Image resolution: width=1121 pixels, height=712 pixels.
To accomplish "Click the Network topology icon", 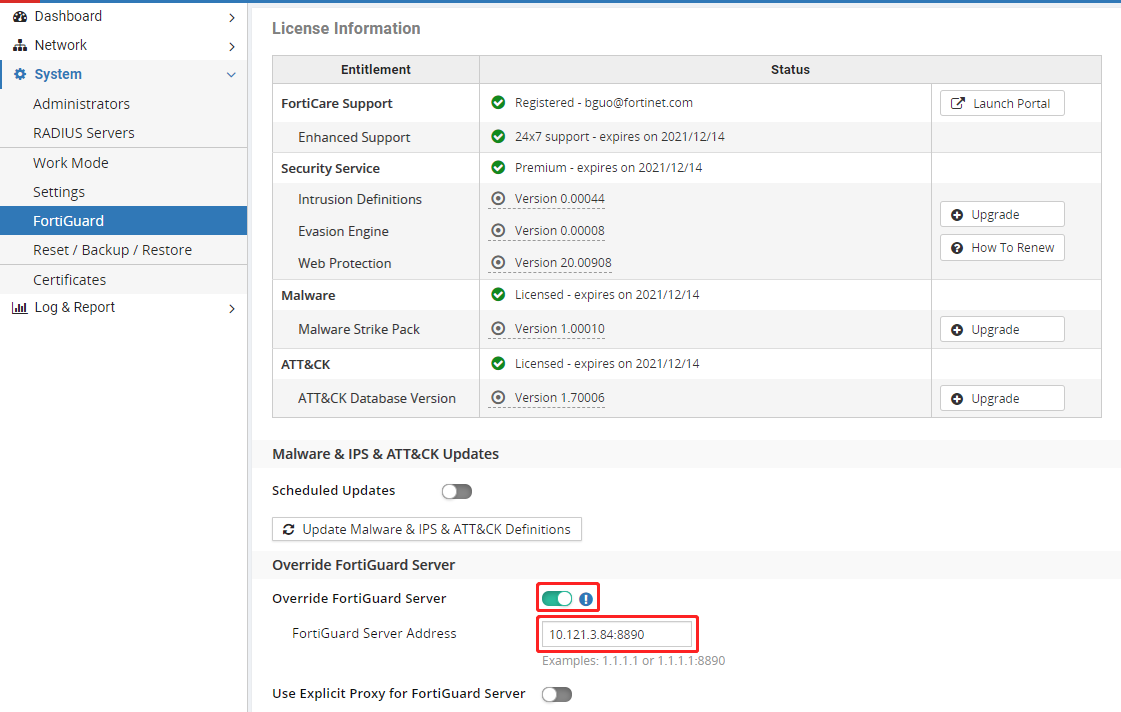I will tap(20, 45).
